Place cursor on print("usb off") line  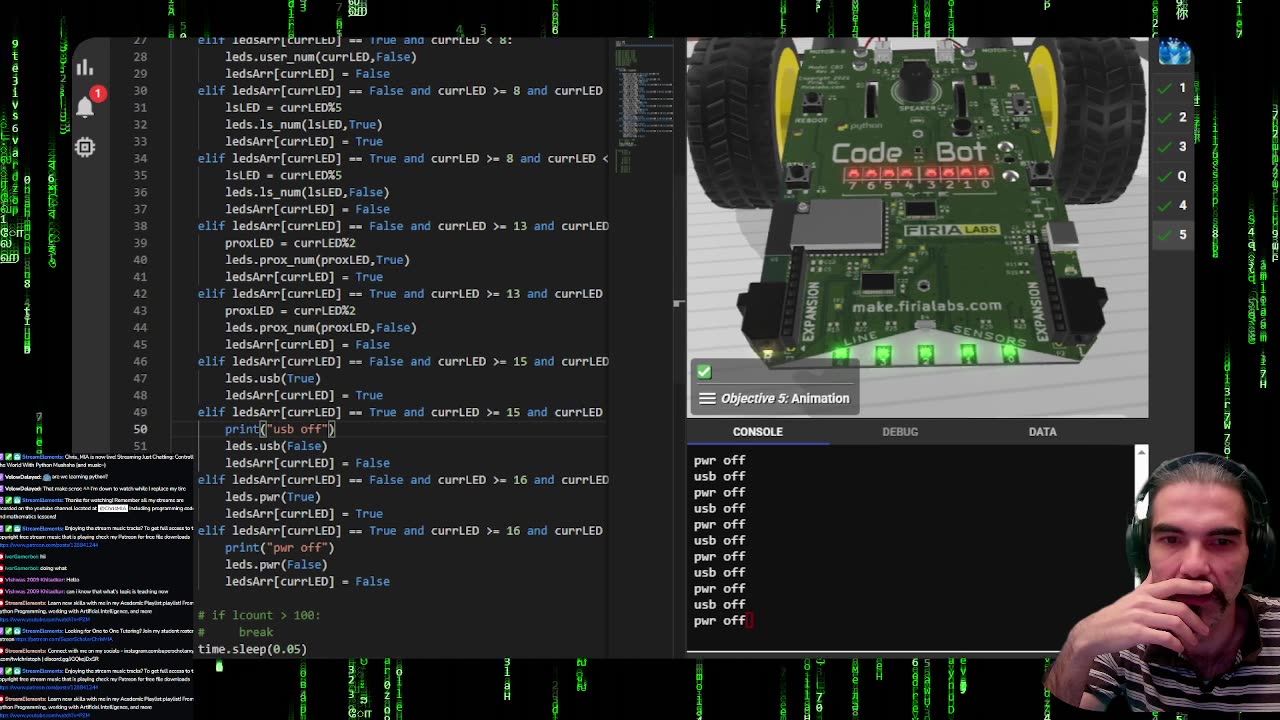280,429
